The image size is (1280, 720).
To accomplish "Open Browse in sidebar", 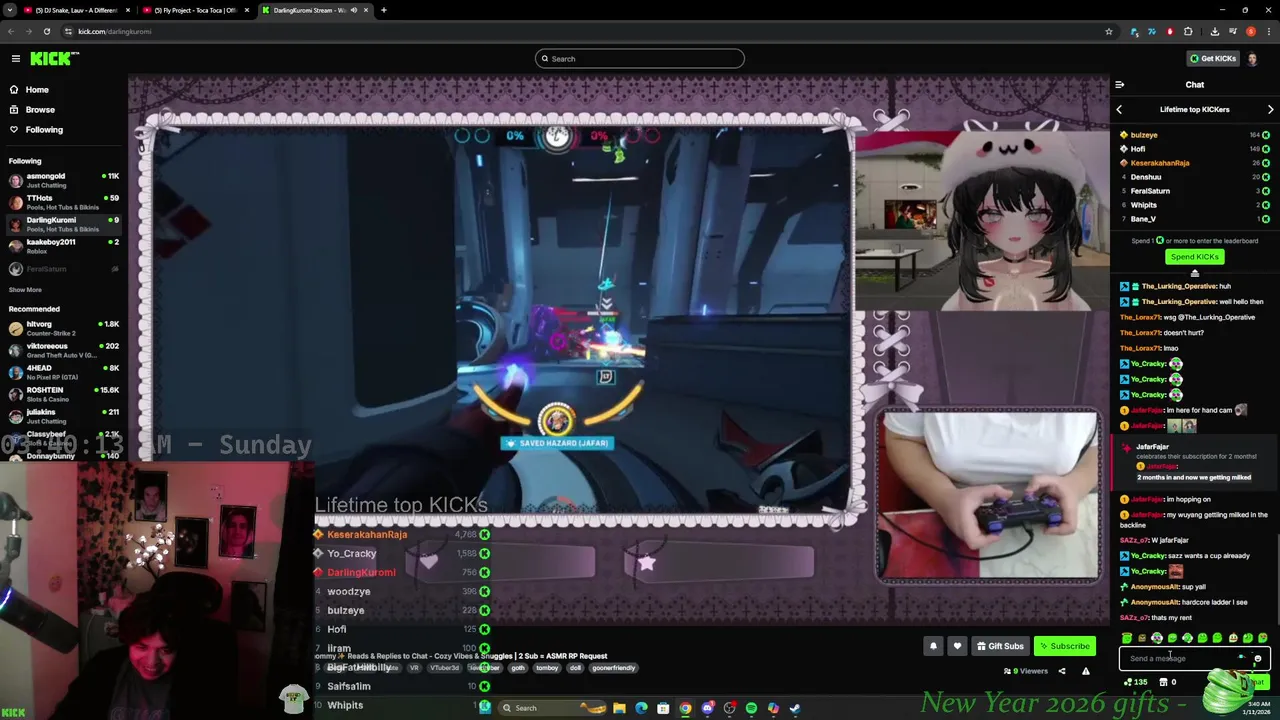I will click(x=40, y=110).
